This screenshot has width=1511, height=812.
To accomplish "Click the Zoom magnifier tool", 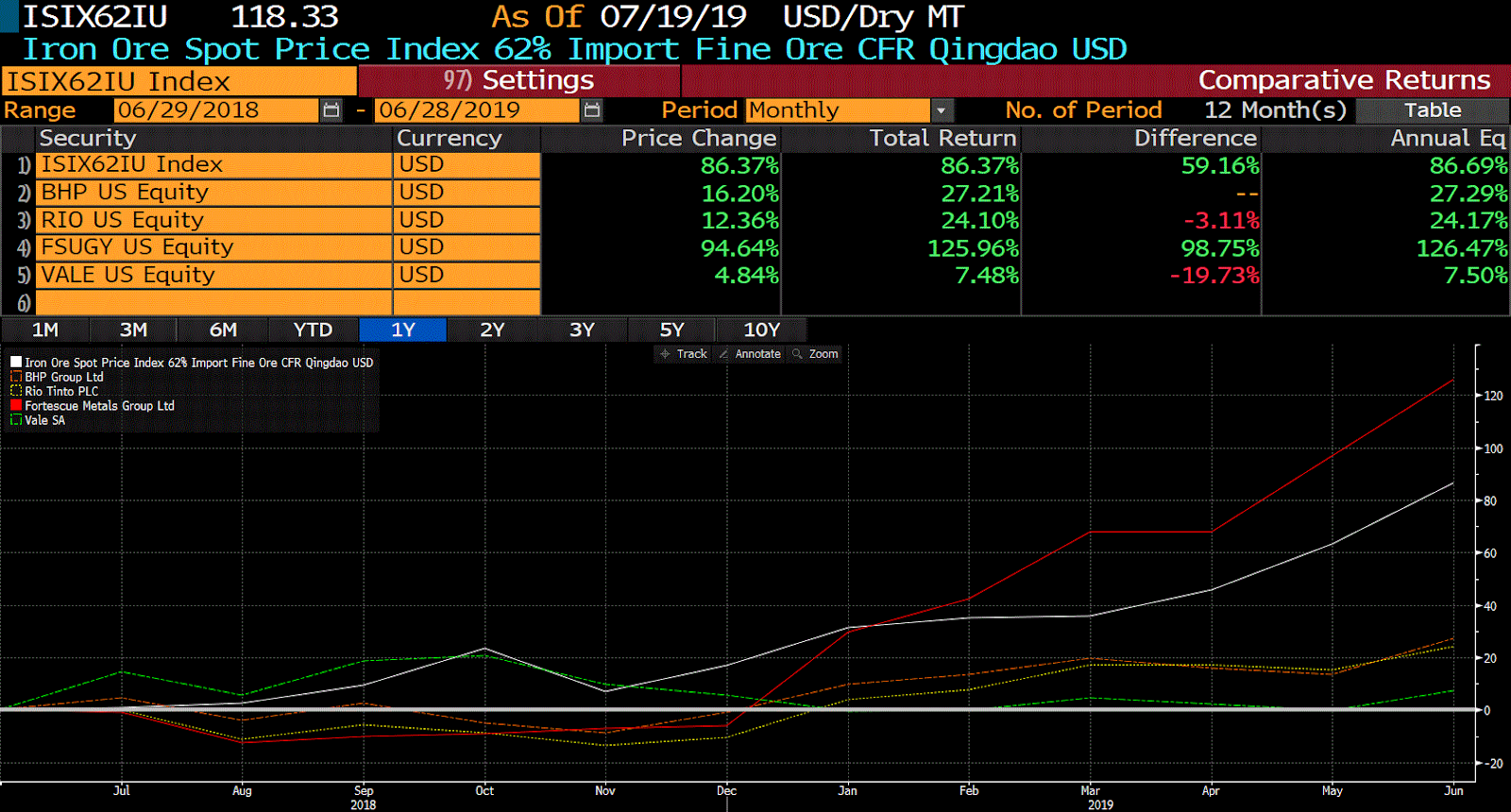I will pos(815,354).
